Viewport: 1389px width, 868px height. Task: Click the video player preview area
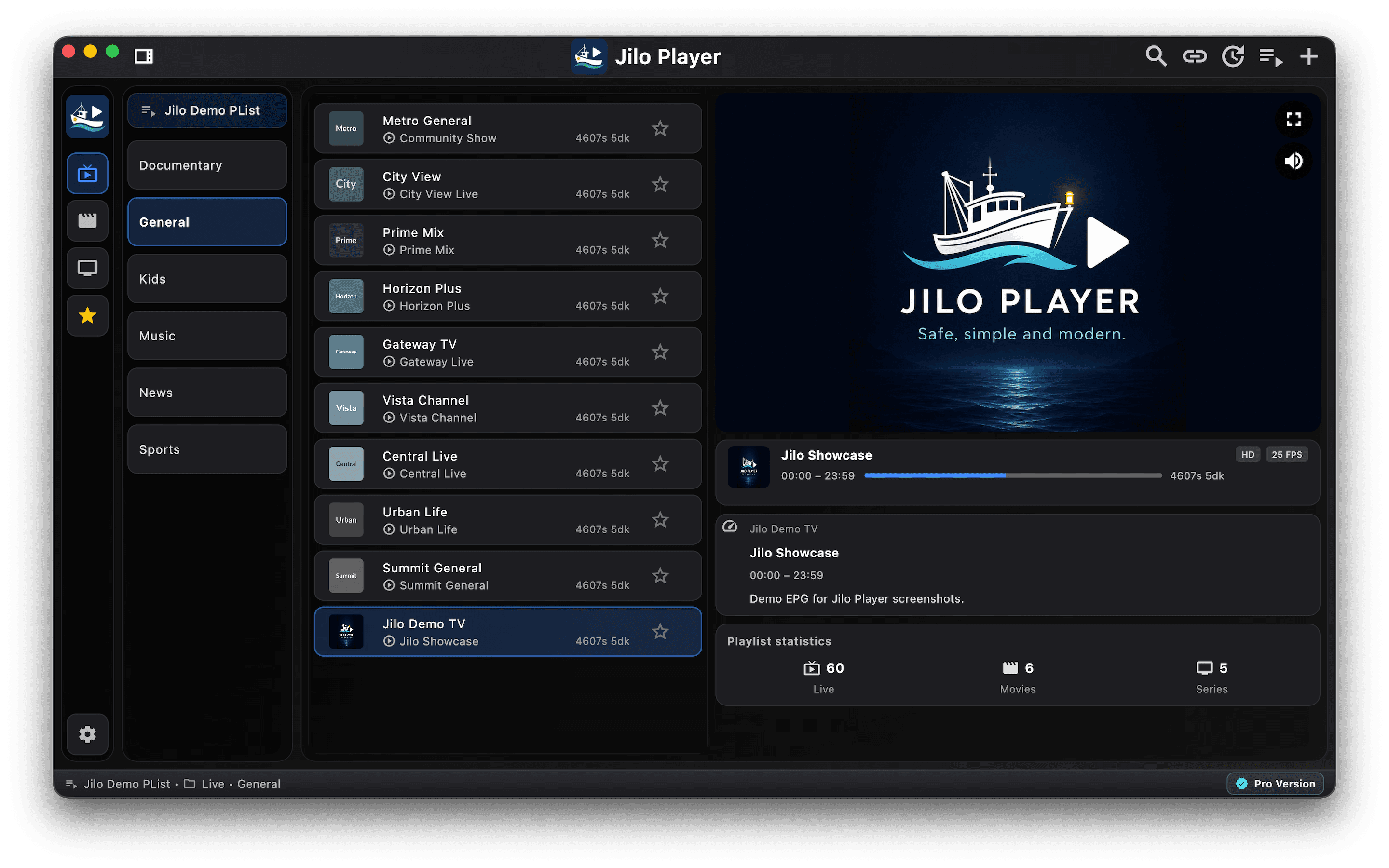point(1018,262)
